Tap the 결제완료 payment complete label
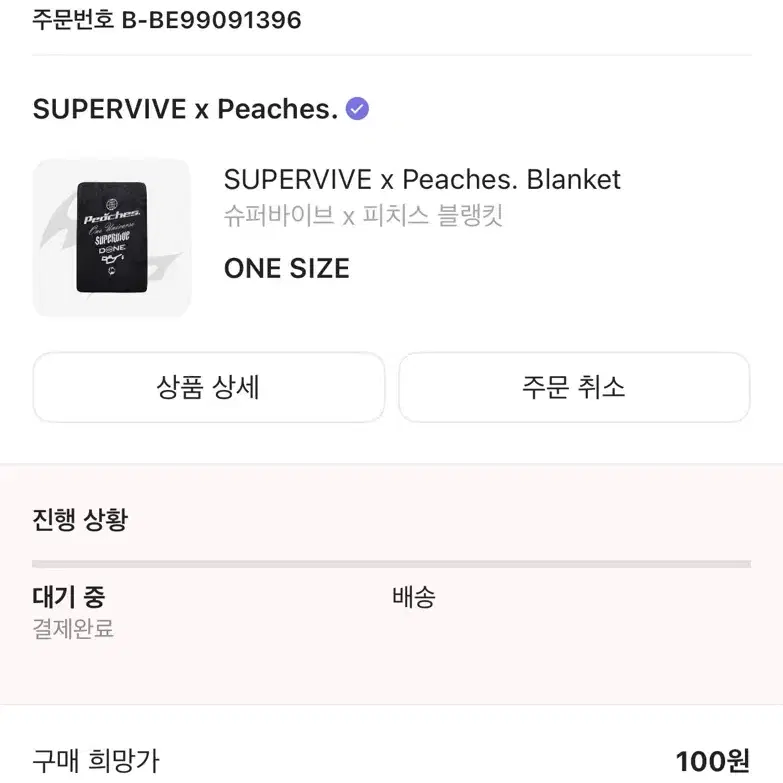 tap(73, 628)
